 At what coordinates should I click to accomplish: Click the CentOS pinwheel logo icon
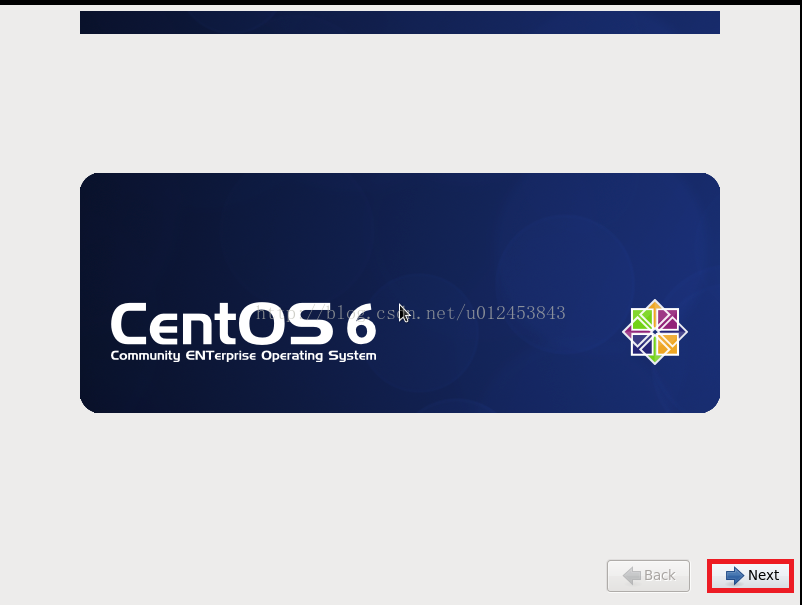[x=655, y=332]
